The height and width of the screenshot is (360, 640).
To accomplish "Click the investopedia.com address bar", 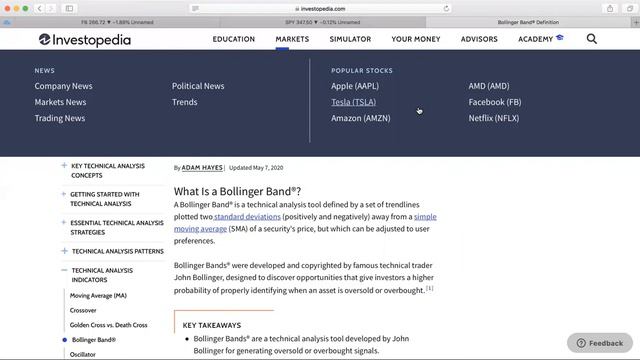I will [x=320, y=9].
